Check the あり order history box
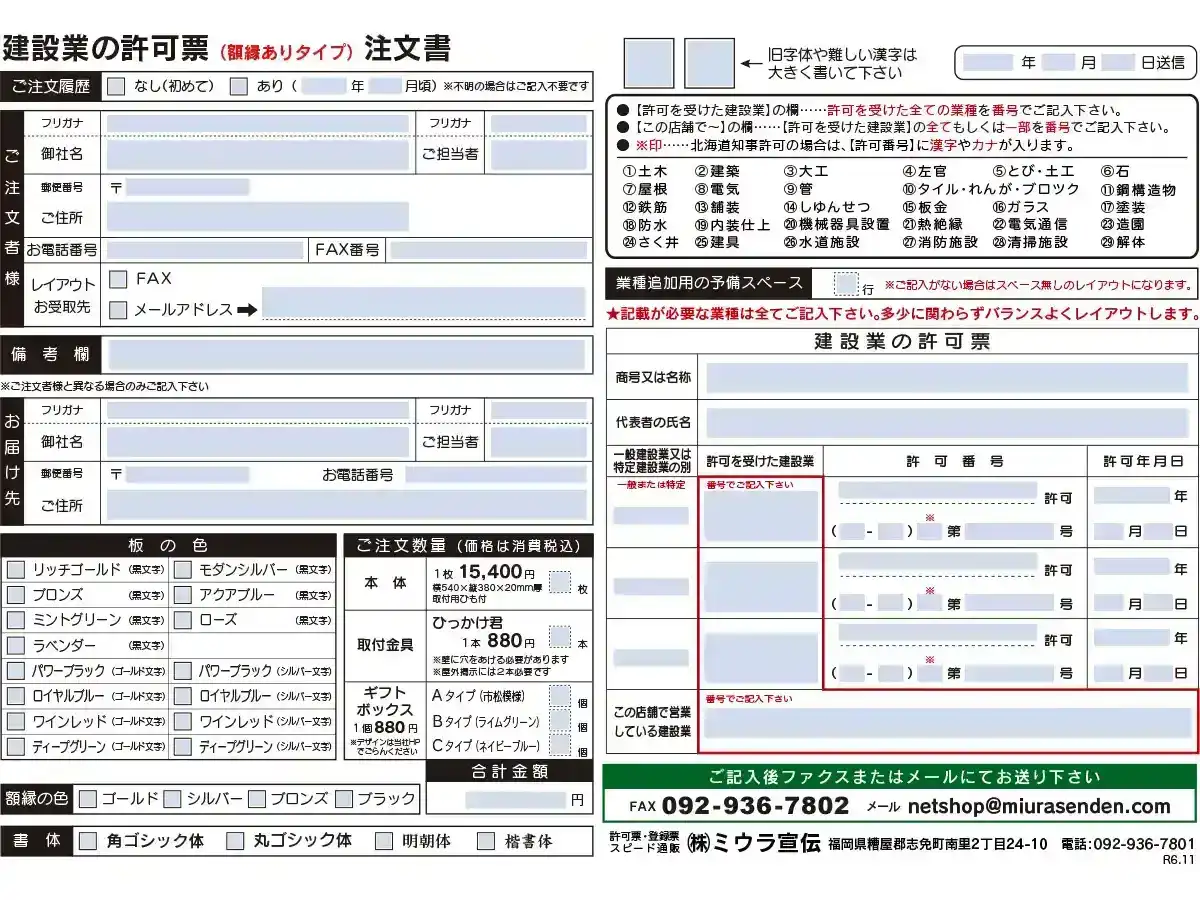The width and height of the screenshot is (1200, 900). 235,83
